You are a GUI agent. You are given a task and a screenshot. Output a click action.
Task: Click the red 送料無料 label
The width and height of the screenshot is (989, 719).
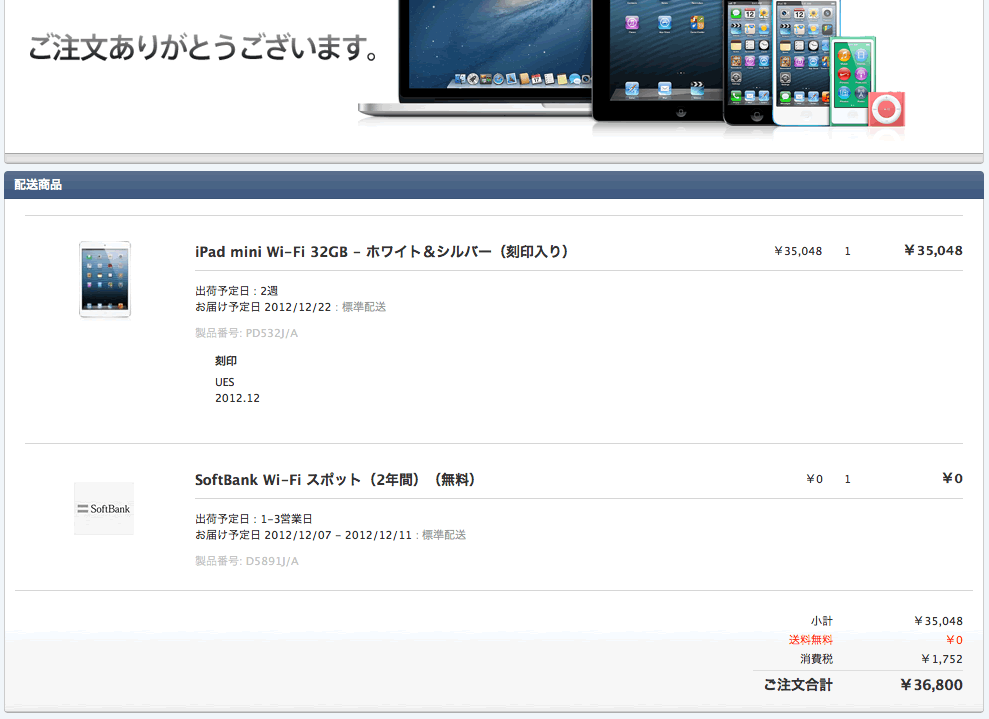[811, 640]
